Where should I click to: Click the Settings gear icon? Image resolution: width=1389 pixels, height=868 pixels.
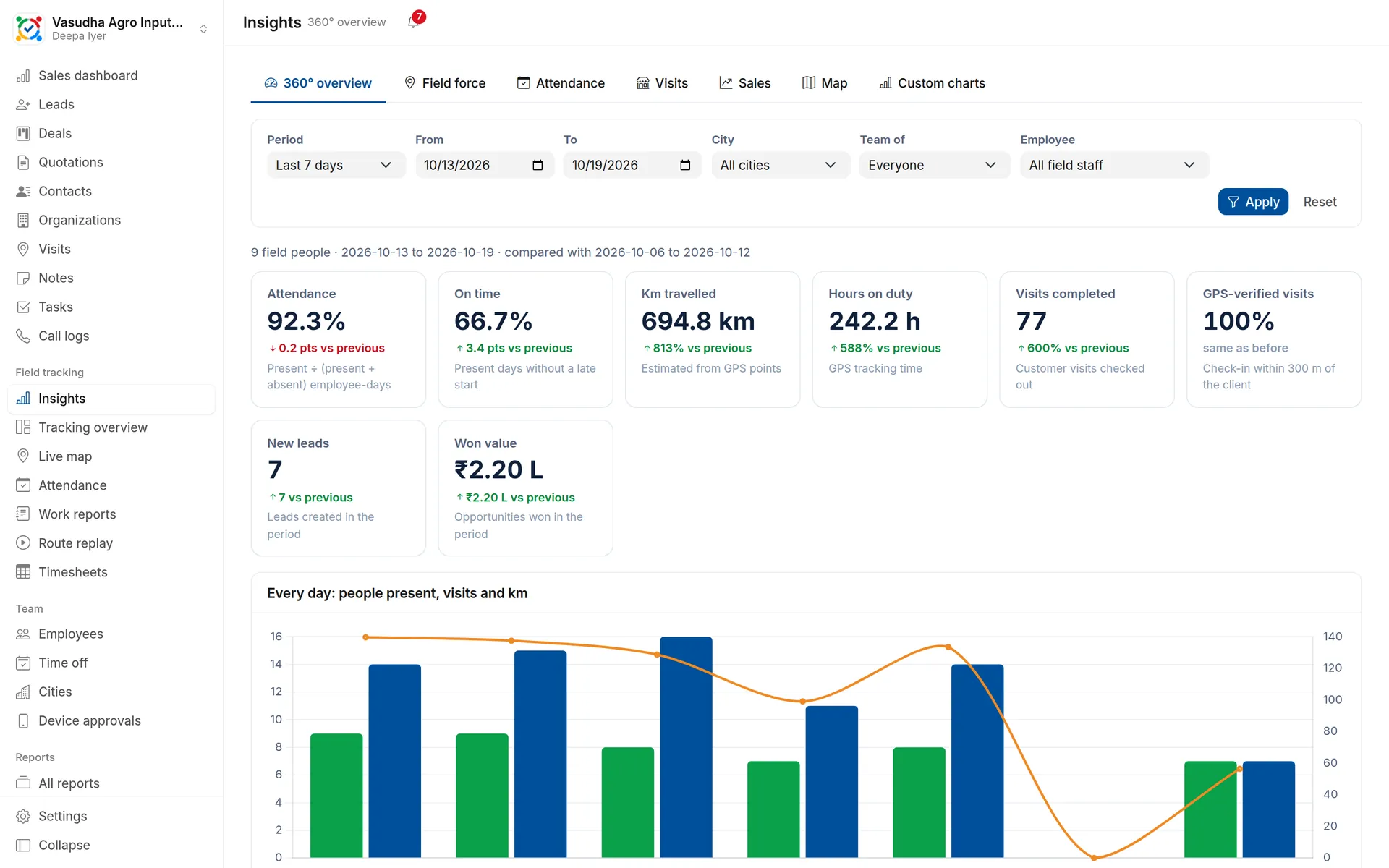coord(23,816)
